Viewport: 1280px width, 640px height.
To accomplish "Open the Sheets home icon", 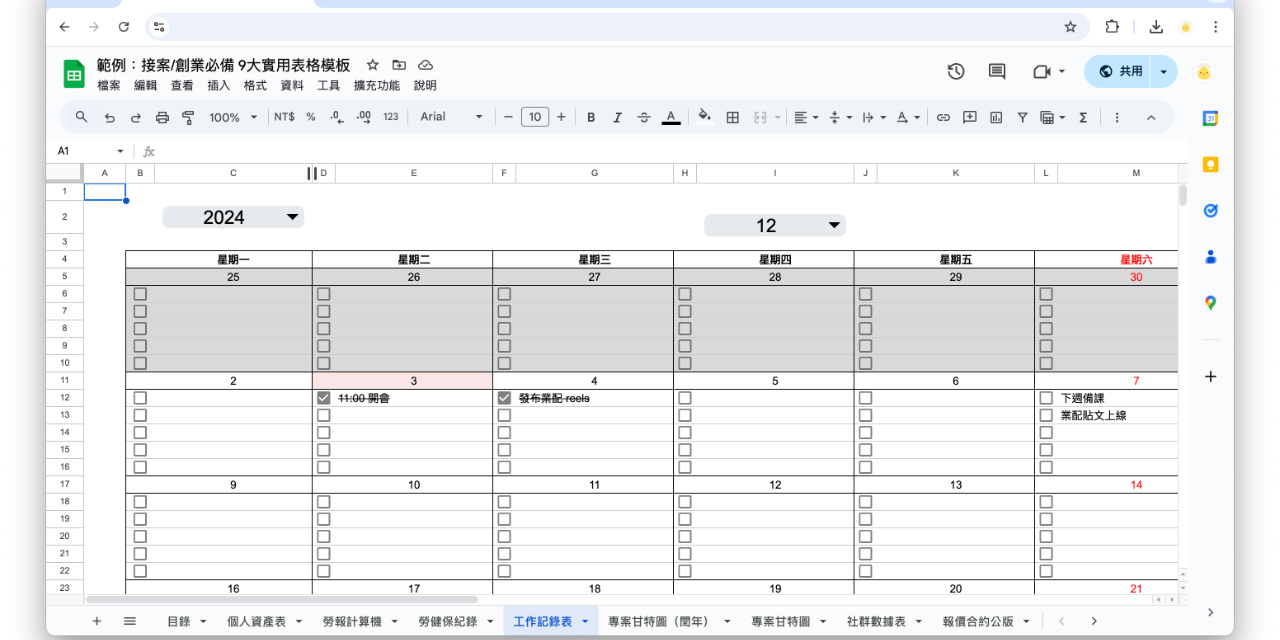I will (x=75, y=74).
